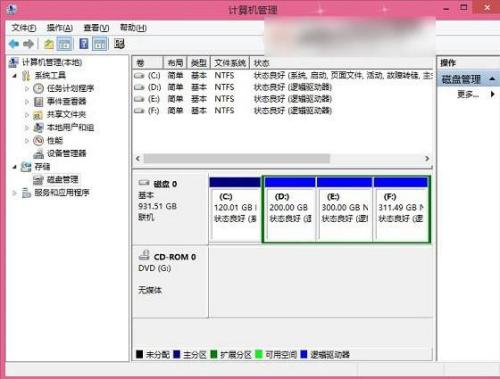Open the 文件(F) menu
This screenshot has width=500, height=379.
click(24, 28)
